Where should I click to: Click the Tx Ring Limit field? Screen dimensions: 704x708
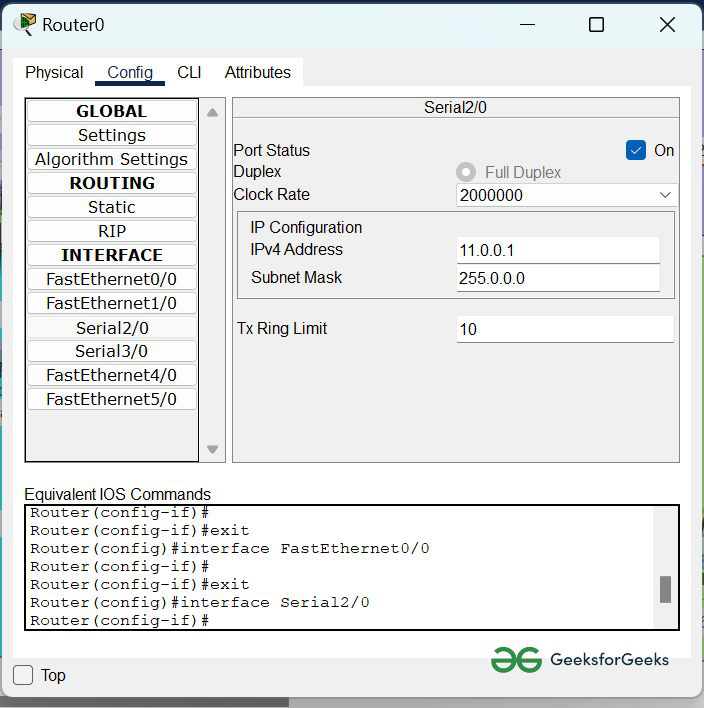click(565, 329)
